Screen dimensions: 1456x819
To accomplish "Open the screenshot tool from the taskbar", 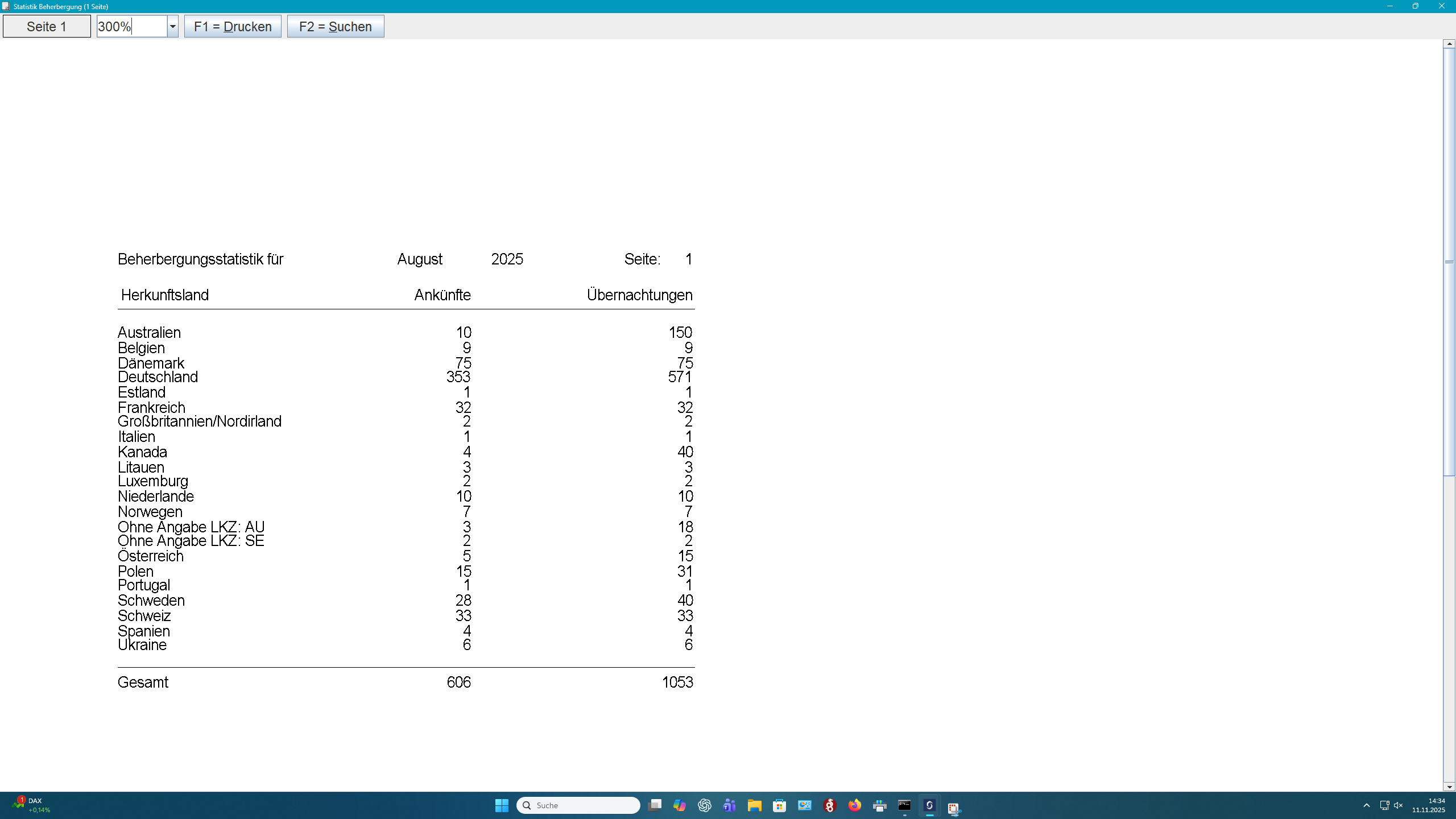I will (954, 806).
